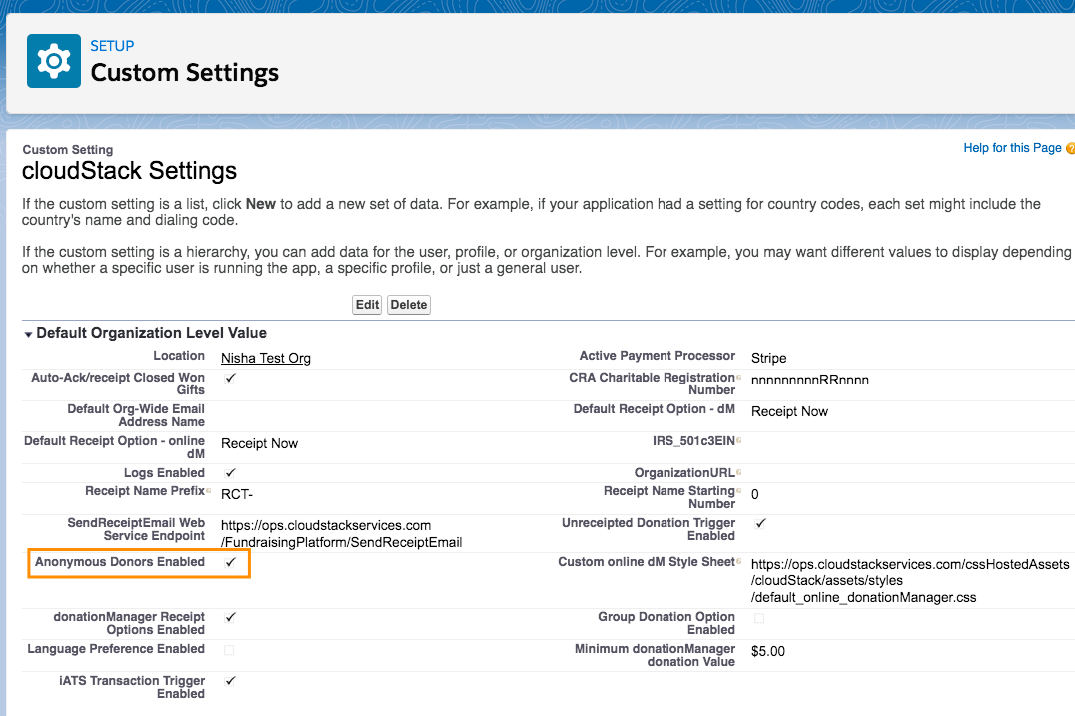Screen dimensions: 1075x716
Task: Click the Receipt Now value for Default Receipt Option - dM
Action: tap(789, 411)
